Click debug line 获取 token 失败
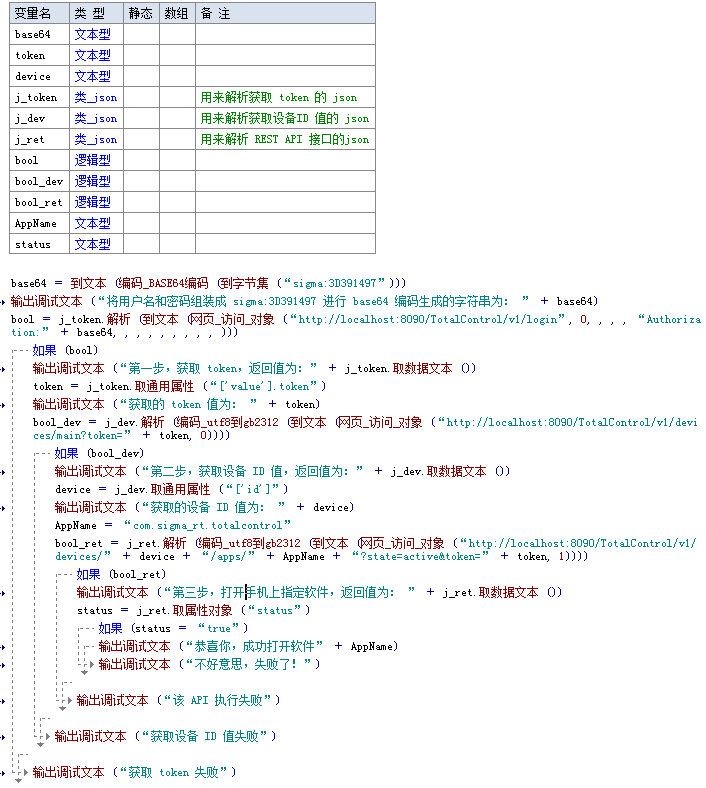Image resolution: width=706 pixels, height=788 pixels. [135, 773]
